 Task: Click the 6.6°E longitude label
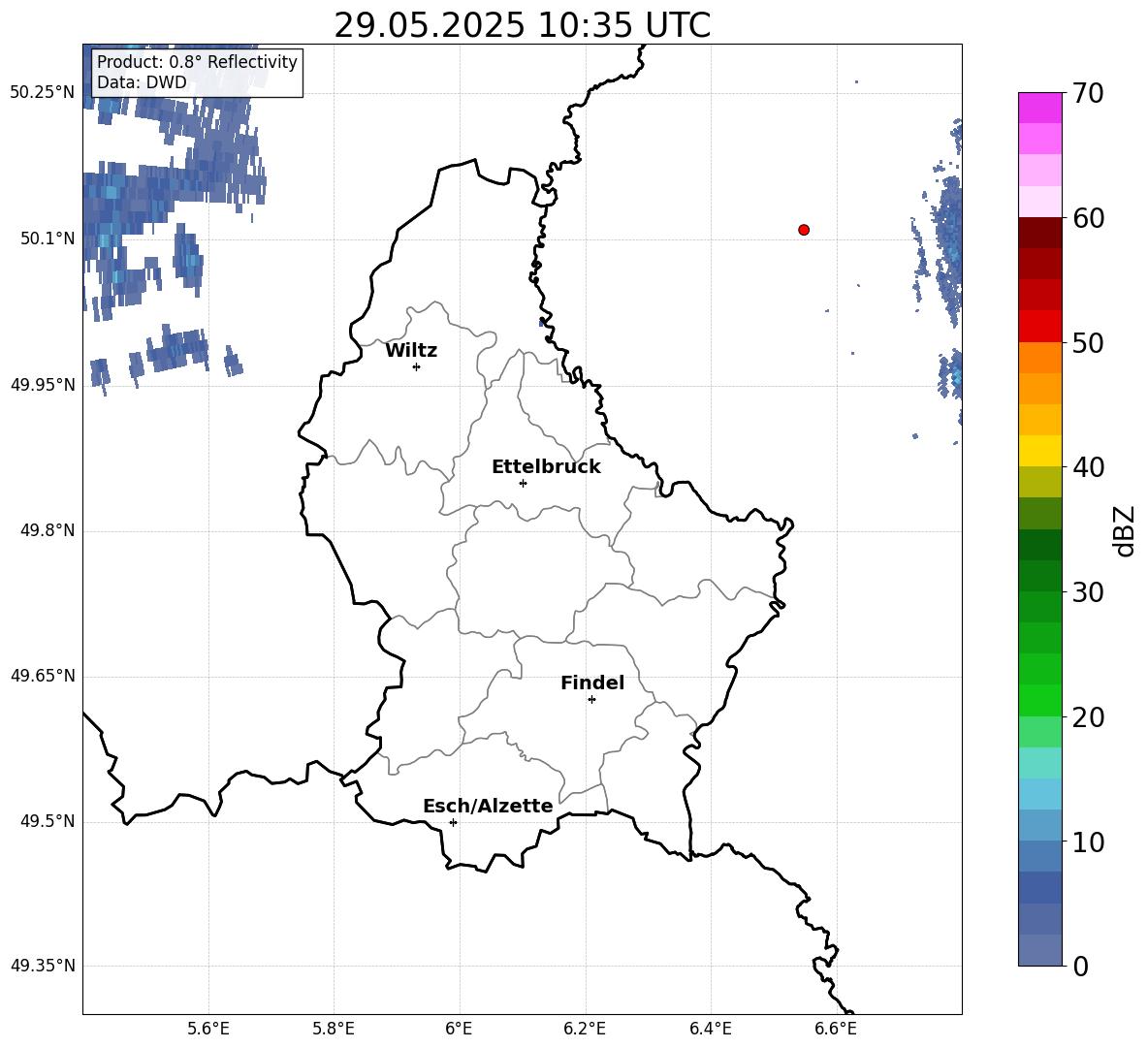click(x=836, y=1029)
